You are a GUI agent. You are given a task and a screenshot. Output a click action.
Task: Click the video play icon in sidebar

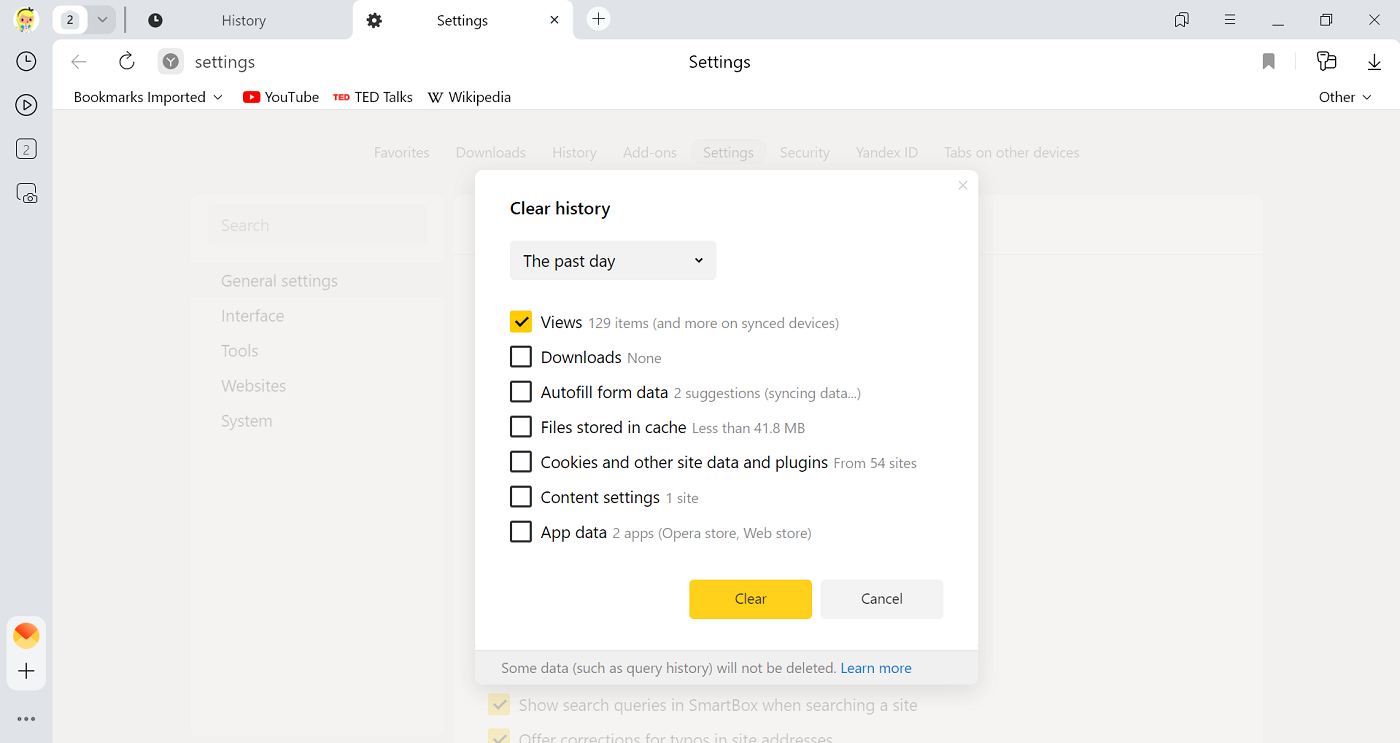pos(26,105)
